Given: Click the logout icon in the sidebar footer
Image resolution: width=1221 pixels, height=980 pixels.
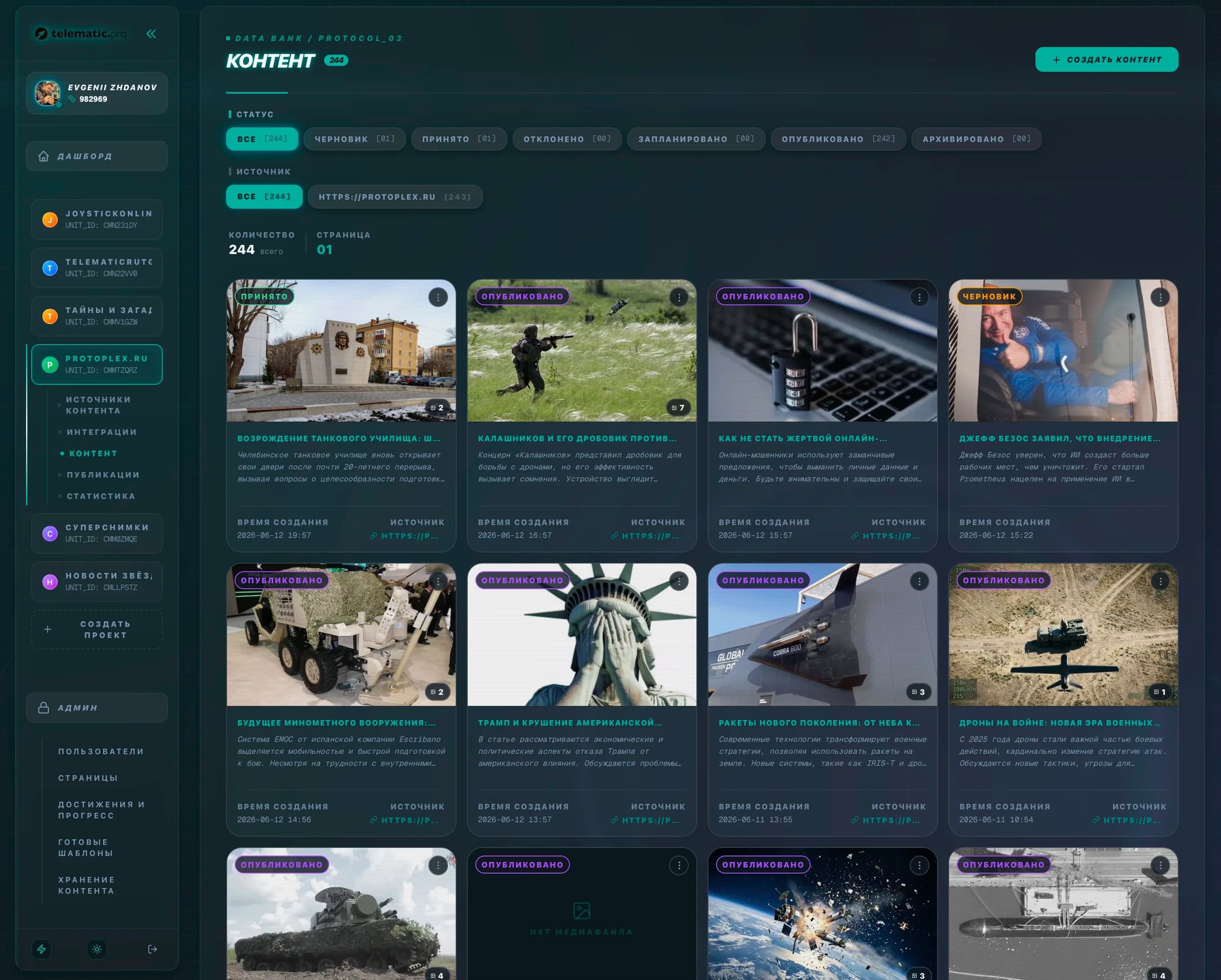Looking at the screenshot, I should coord(152,949).
